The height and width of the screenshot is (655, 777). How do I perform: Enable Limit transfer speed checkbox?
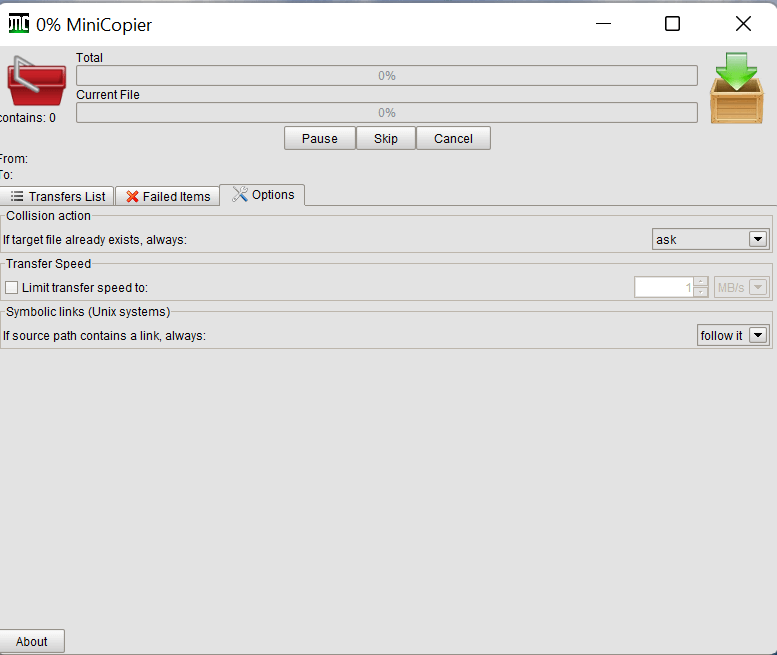[11, 287]
